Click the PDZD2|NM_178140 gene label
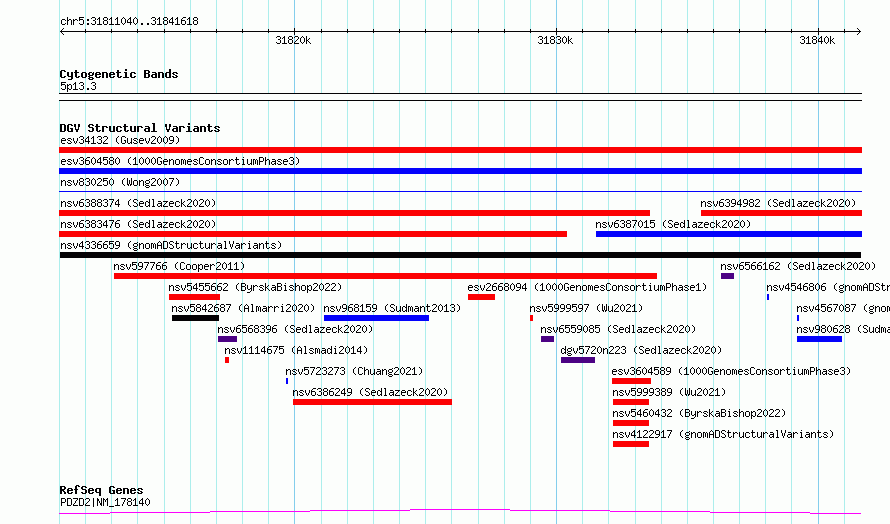The height and width of the screenshot is (524, 890). coord(106,502)
